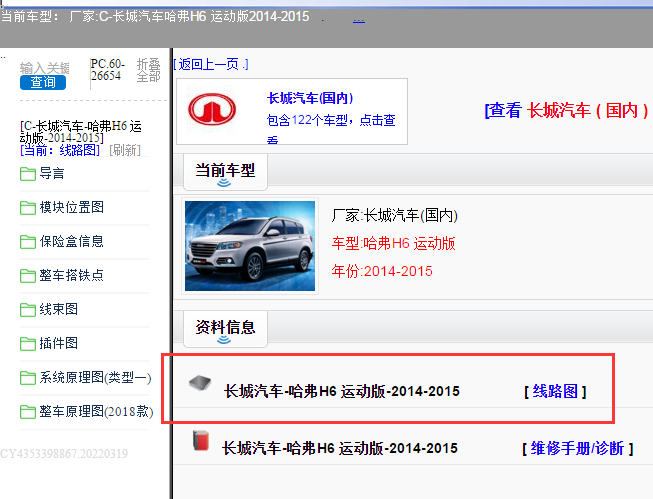
Task: Click the 维修手册 row title text
Action: tap(340, 449)
